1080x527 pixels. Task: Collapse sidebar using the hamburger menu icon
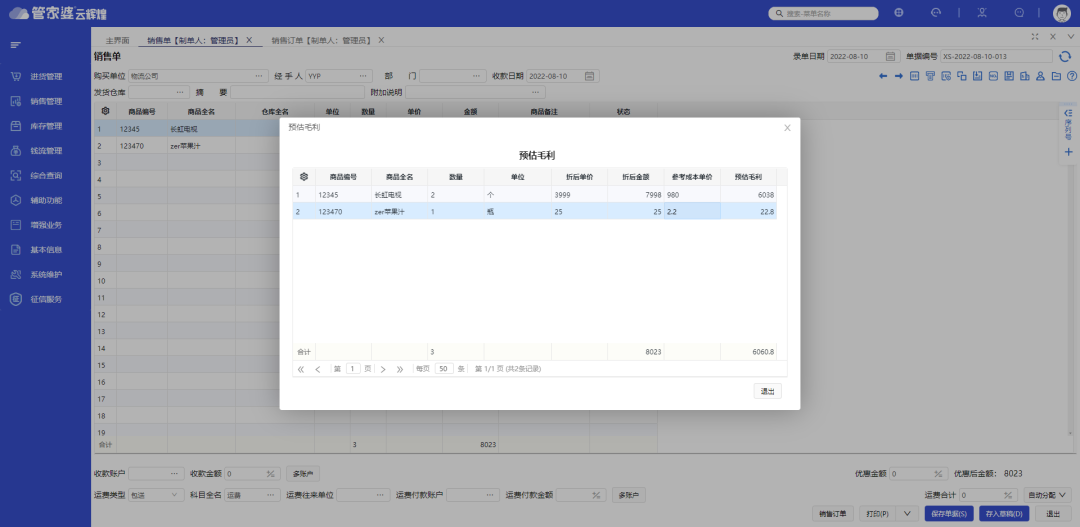16,45
